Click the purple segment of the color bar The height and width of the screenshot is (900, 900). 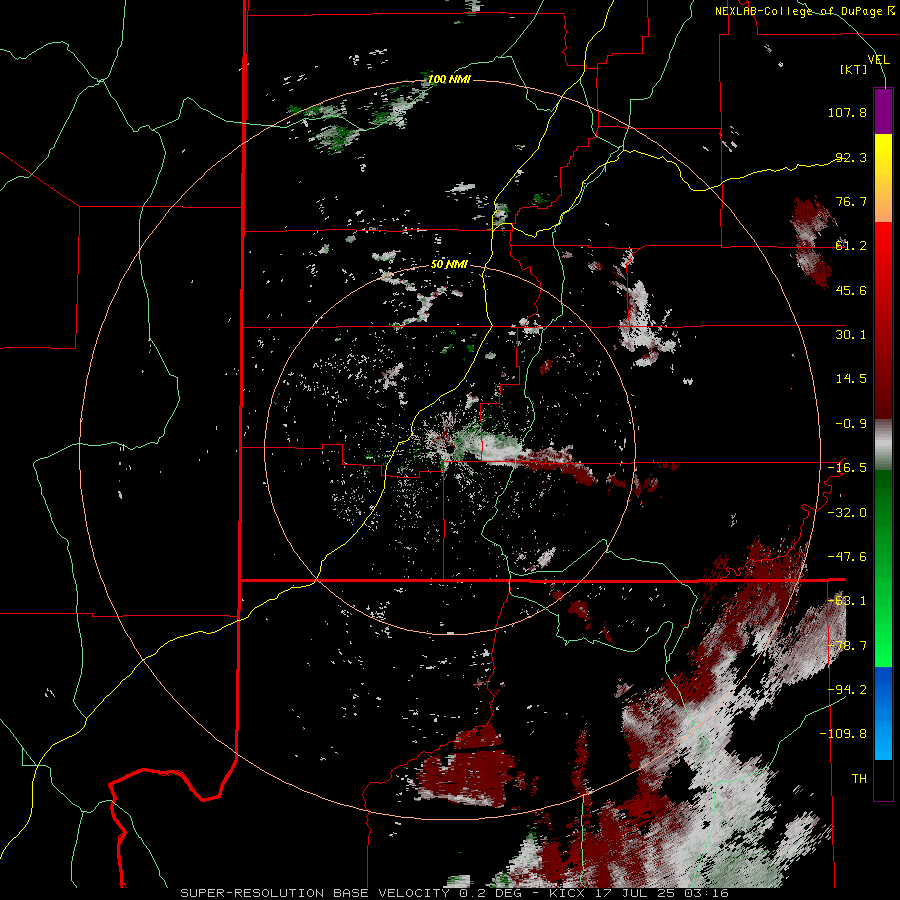(883, 111)
